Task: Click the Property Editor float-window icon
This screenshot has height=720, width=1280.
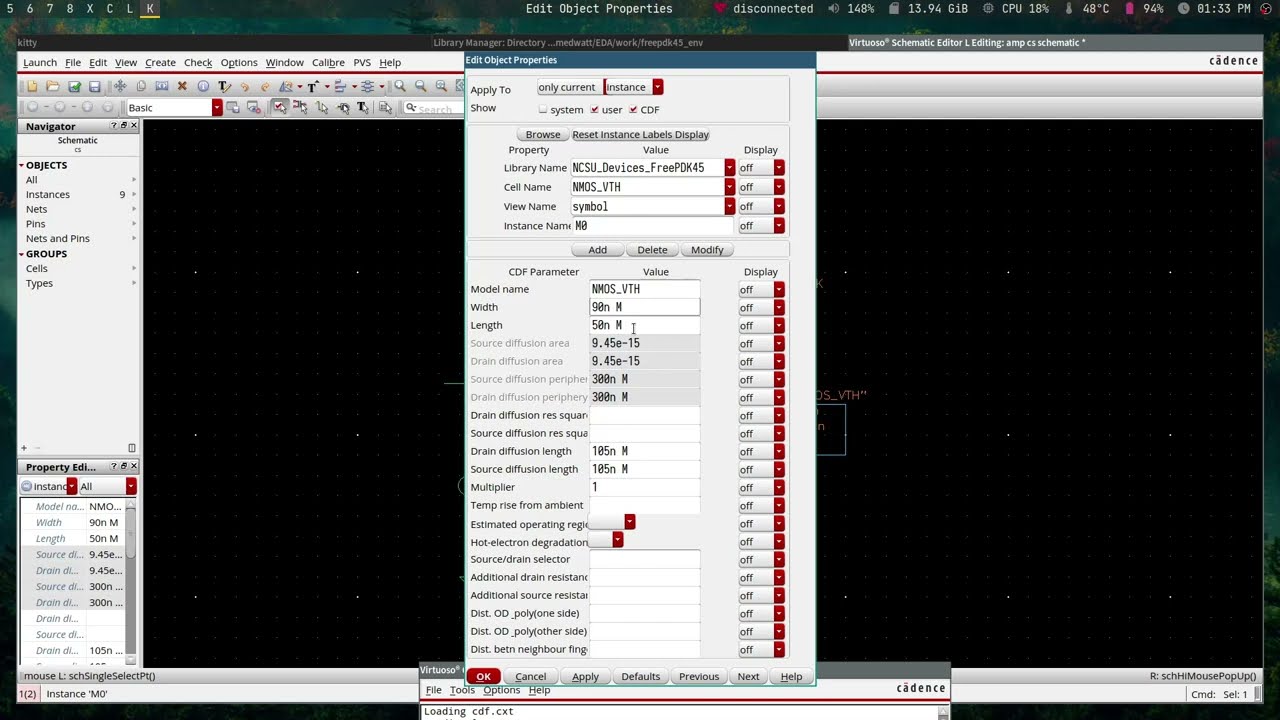Action: (124, 467)
